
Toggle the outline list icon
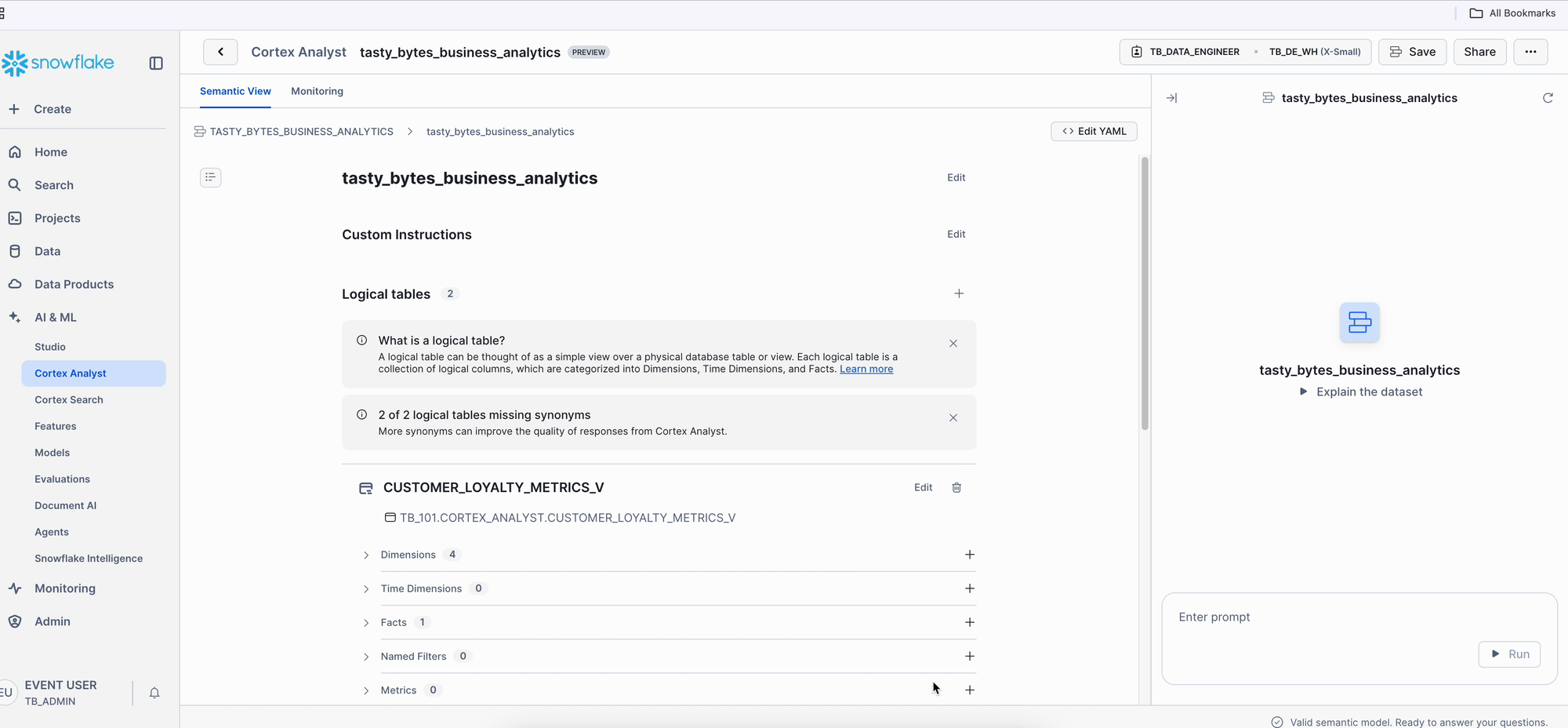click(x=210, y=177)
